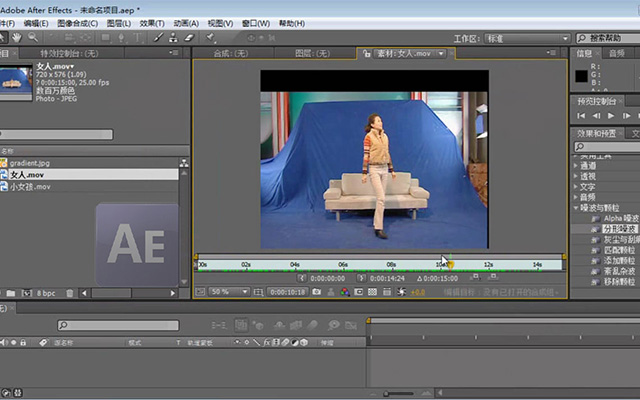Viewport: 640px width, 400px height.
Task: Toggle the timeline audio column switch
Action: point(4,342)
